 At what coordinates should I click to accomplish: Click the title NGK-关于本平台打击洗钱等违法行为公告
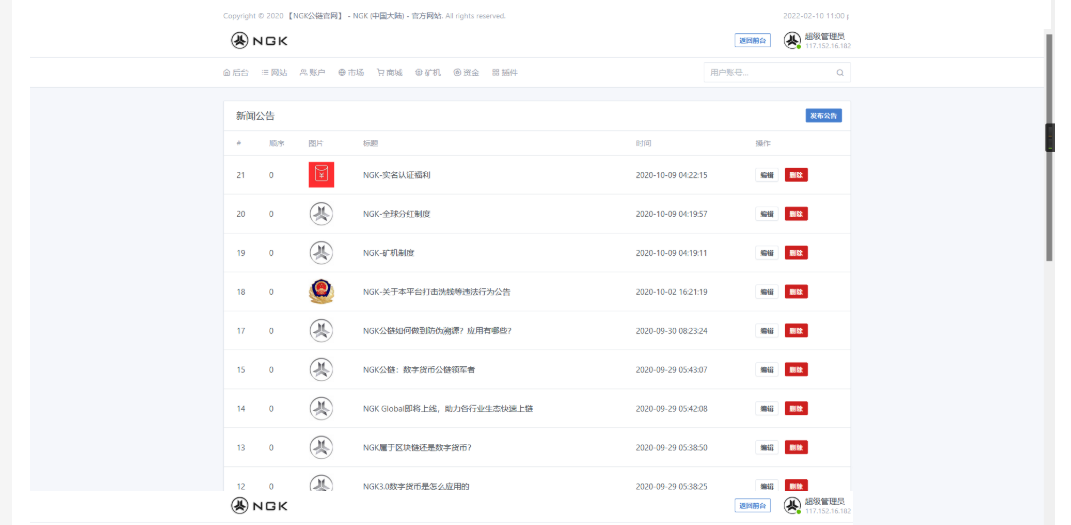(x=436, y=292)
